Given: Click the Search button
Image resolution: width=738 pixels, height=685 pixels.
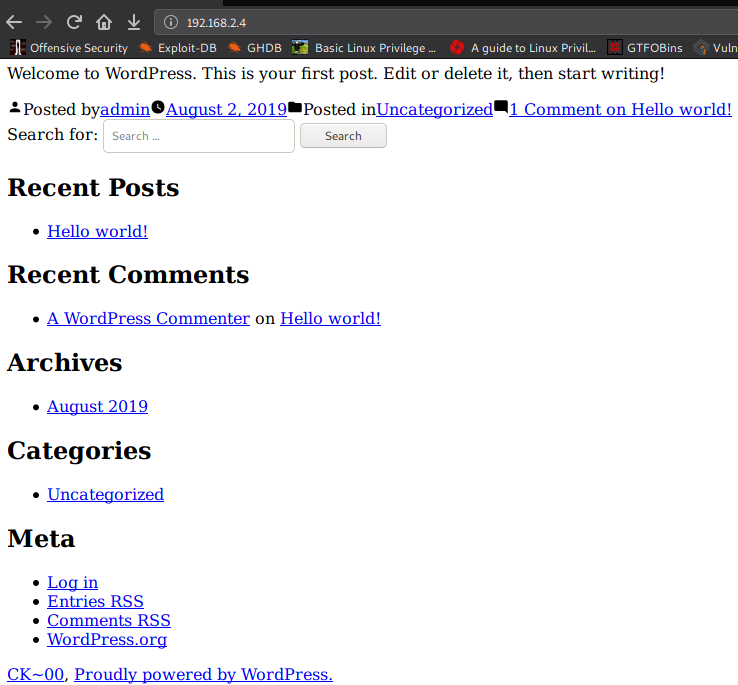Looking at the screenshot, I should point(343,136).
